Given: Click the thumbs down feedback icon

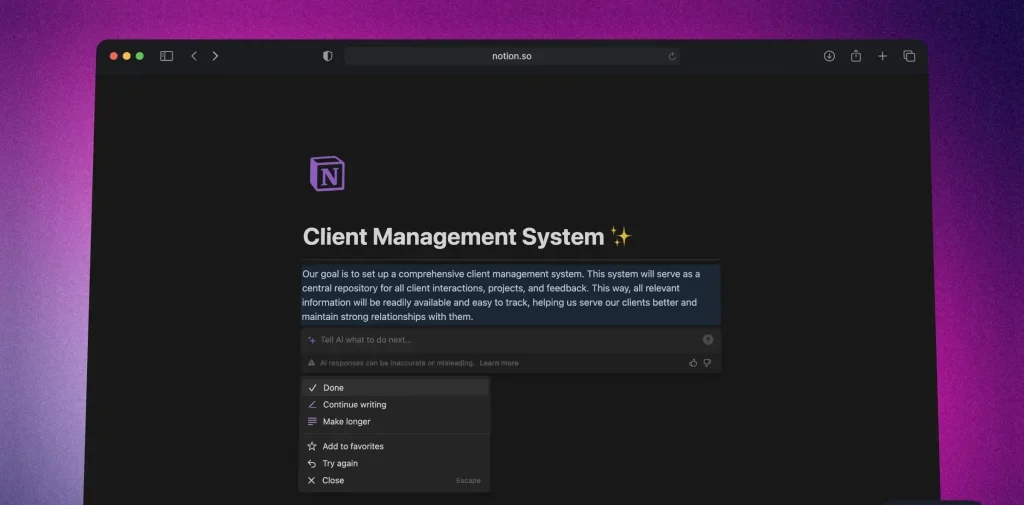Looking at the screenshot, I should coord(707,363).
